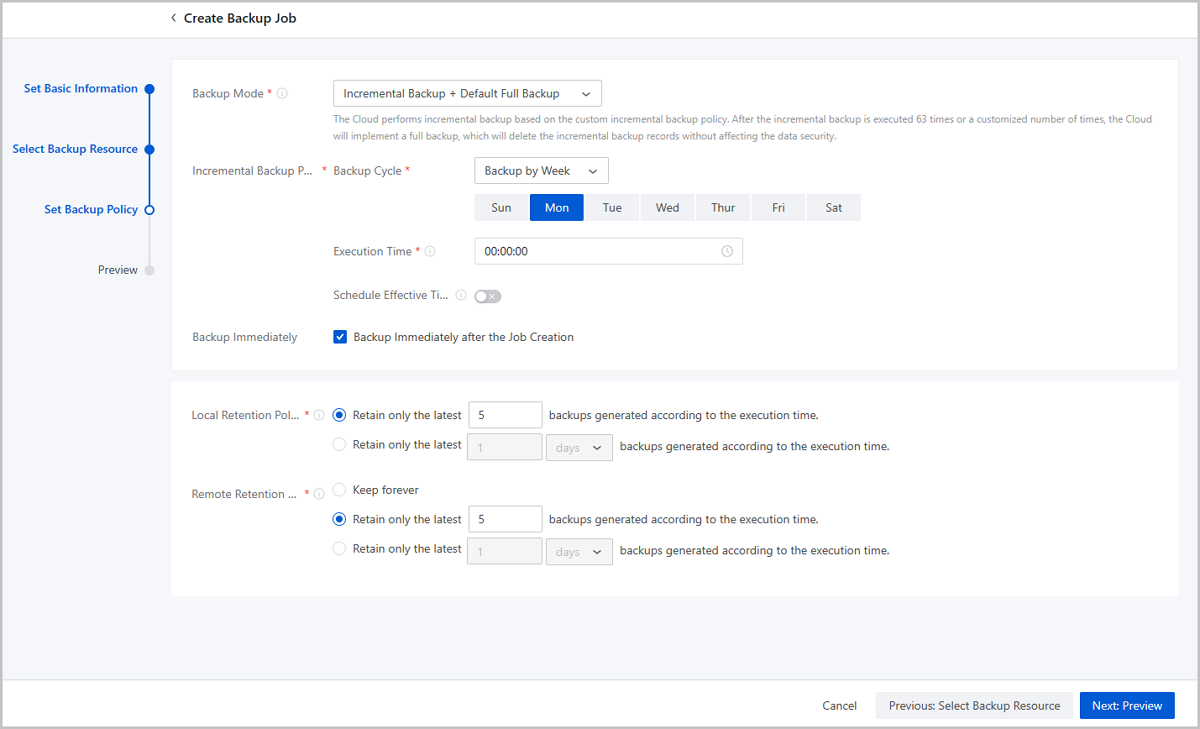Click info icon next to Remote Retention Policy
This screenshot has width=1200, height=729.
point(320,494)
